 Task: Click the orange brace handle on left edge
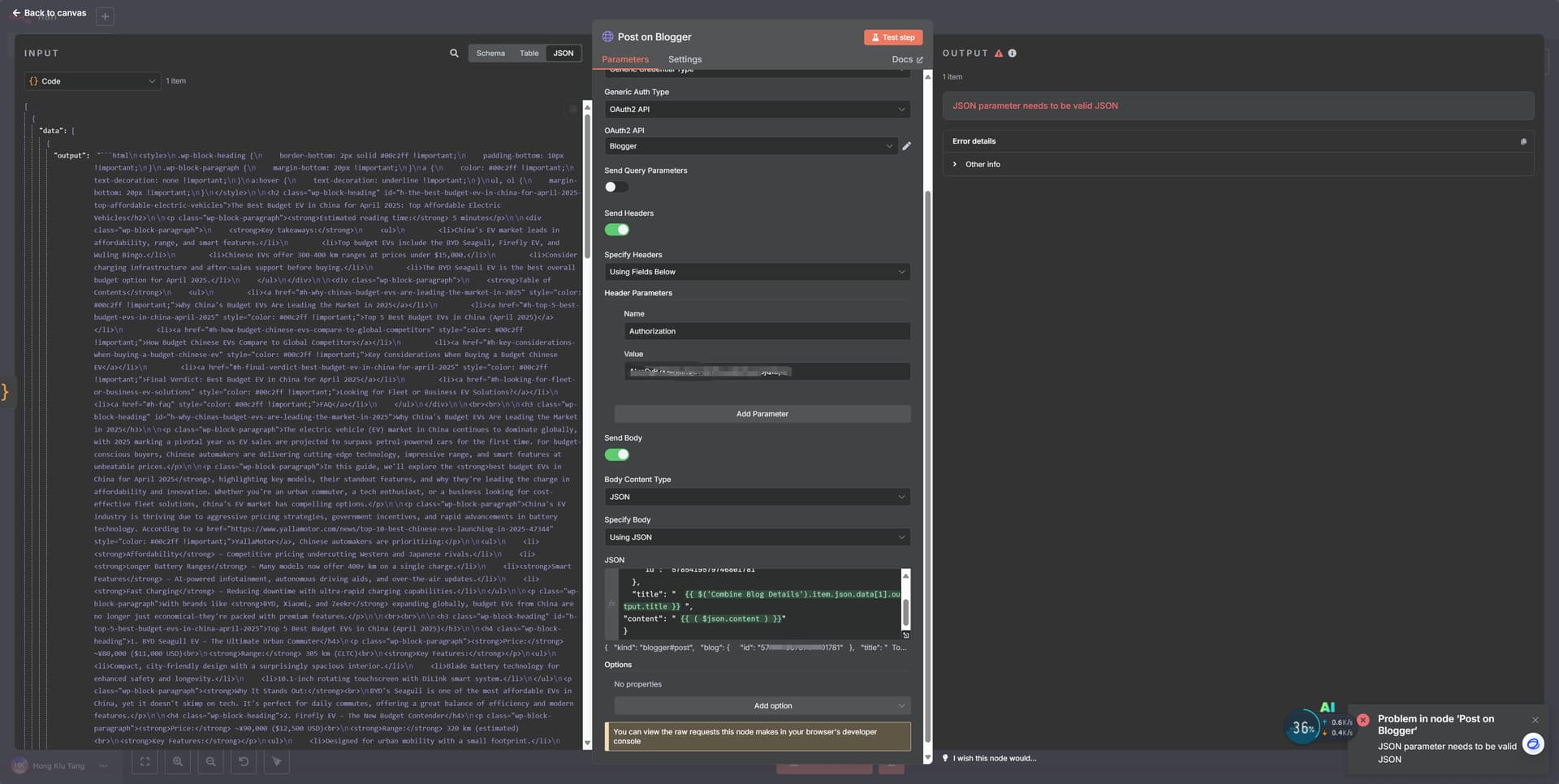coord(5,392)
